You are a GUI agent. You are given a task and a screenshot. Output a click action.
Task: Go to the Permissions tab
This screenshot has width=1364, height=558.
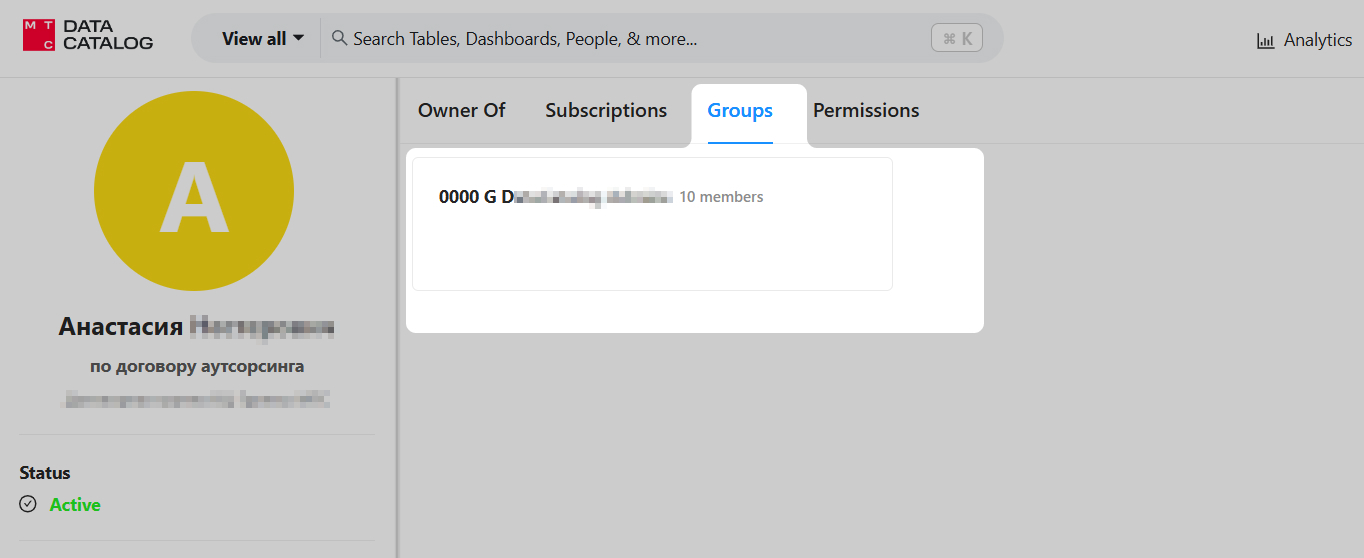click(866, 111)
